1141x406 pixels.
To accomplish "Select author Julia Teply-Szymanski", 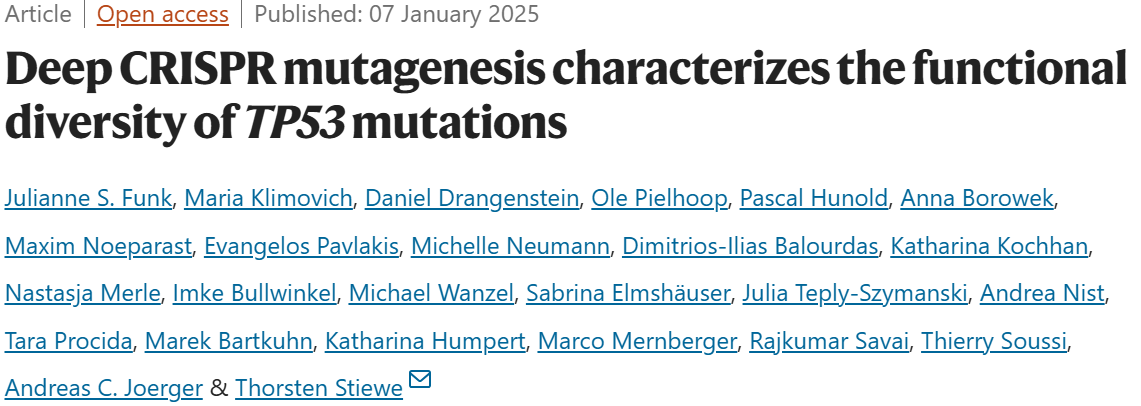I will pos(855,293).
